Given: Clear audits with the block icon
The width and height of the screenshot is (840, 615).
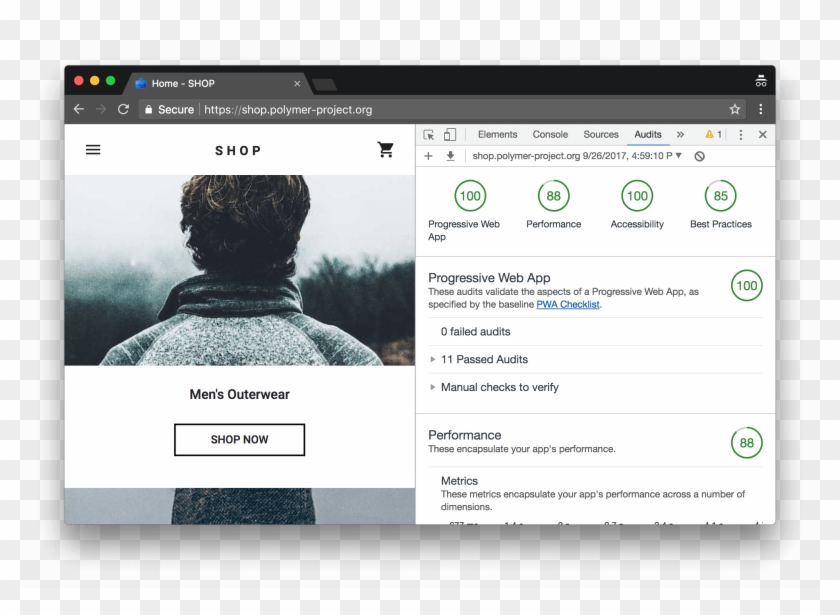Looking at the screenshot, I should (699, 156).
